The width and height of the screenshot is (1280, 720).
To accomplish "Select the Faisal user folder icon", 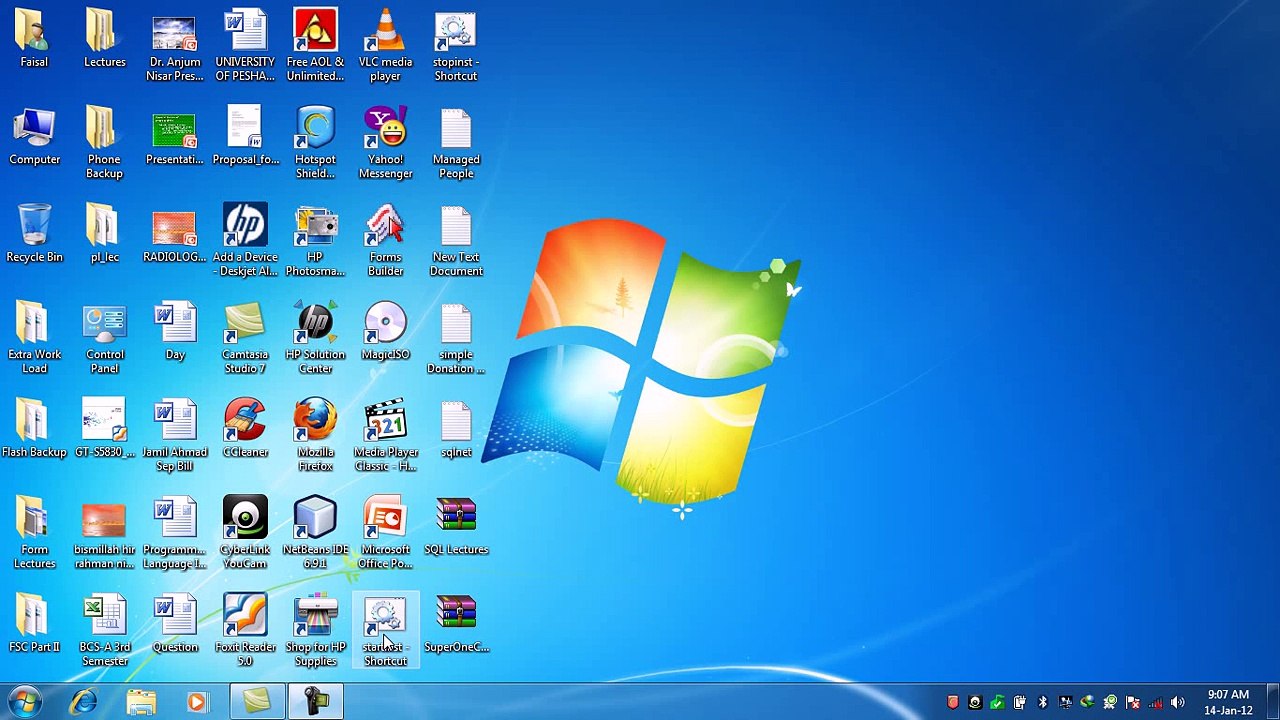I will point(34,39).
